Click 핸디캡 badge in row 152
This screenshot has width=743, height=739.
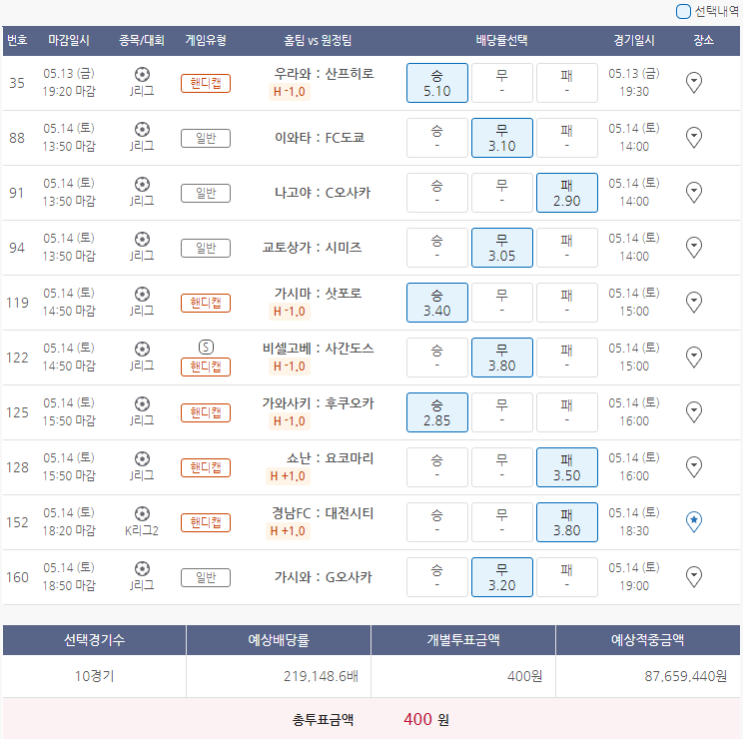click(x=206, y=523)
